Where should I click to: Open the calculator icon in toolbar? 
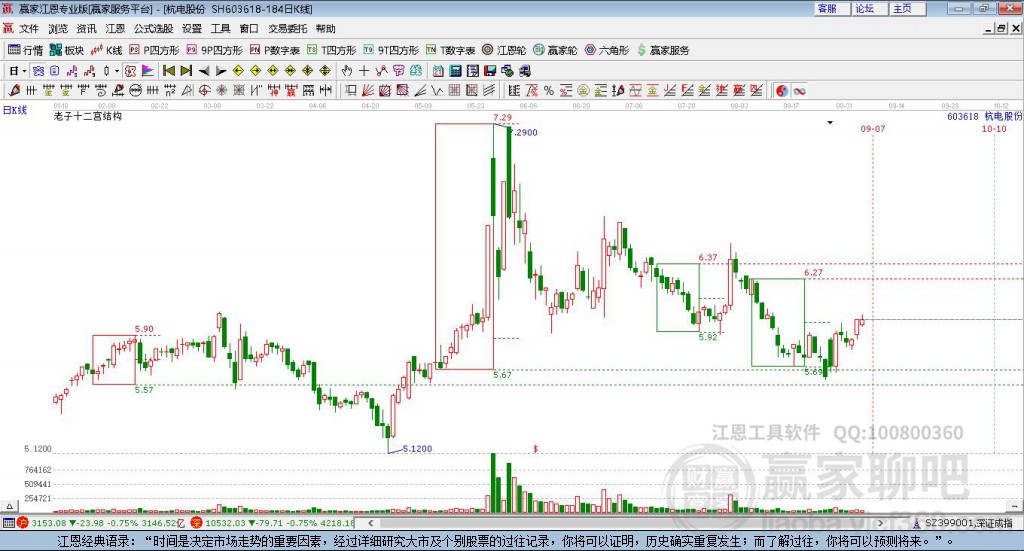coord(455,71)
